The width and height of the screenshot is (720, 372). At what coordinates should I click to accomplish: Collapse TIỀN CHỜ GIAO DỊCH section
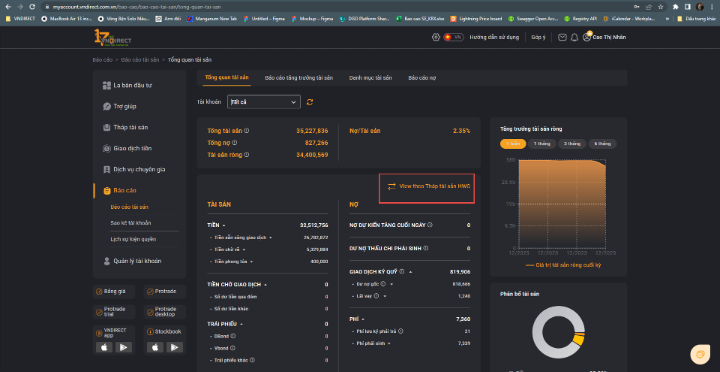coord(265,285)
